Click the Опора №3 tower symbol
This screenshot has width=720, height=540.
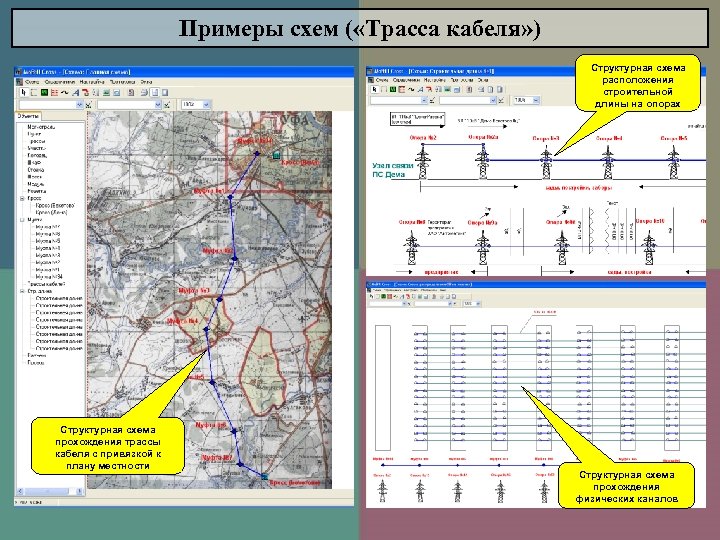[x=546, y=162]
